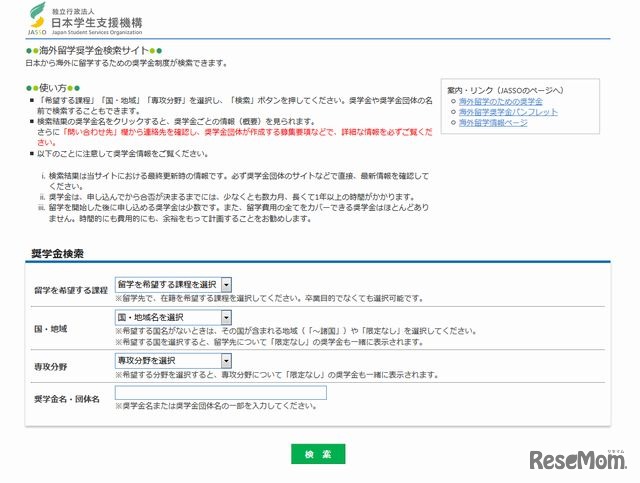Click the green 検索 button
640x483 pixels.
pos(318,454)
